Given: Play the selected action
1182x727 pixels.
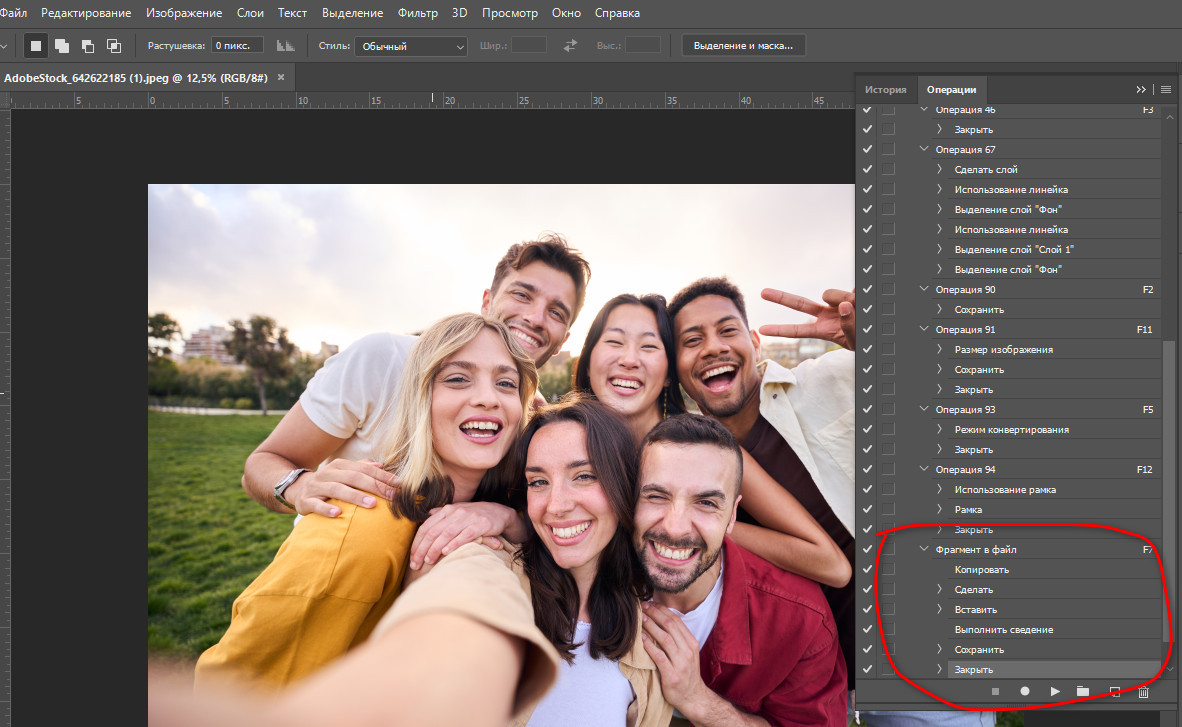Looking at the screenshot, I should [x=1055, y=692].
